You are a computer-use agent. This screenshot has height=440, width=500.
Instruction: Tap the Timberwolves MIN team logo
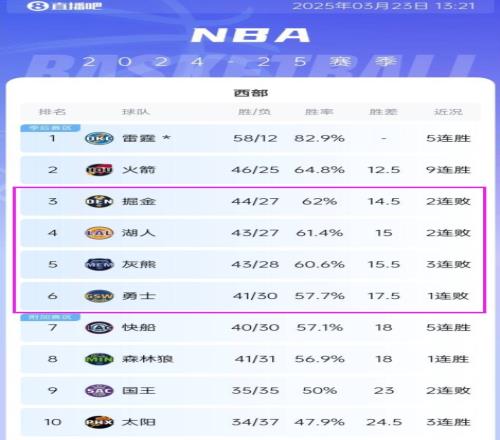(x=99, y=359)
